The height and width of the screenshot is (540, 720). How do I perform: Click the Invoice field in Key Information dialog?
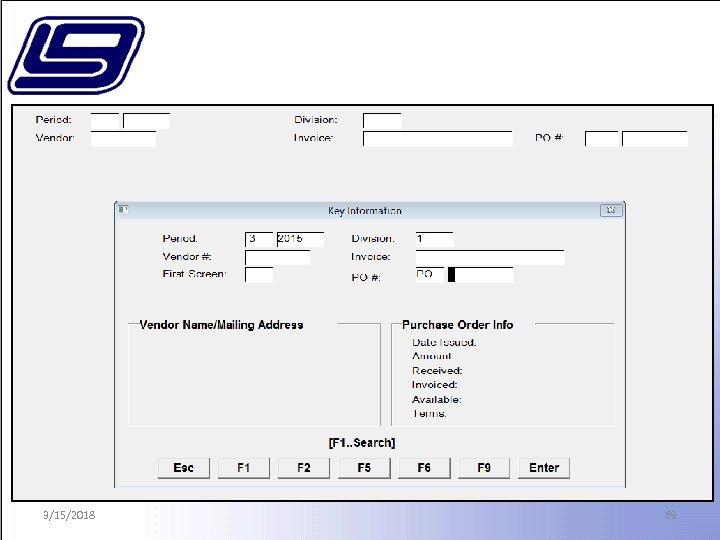point(490,257)
